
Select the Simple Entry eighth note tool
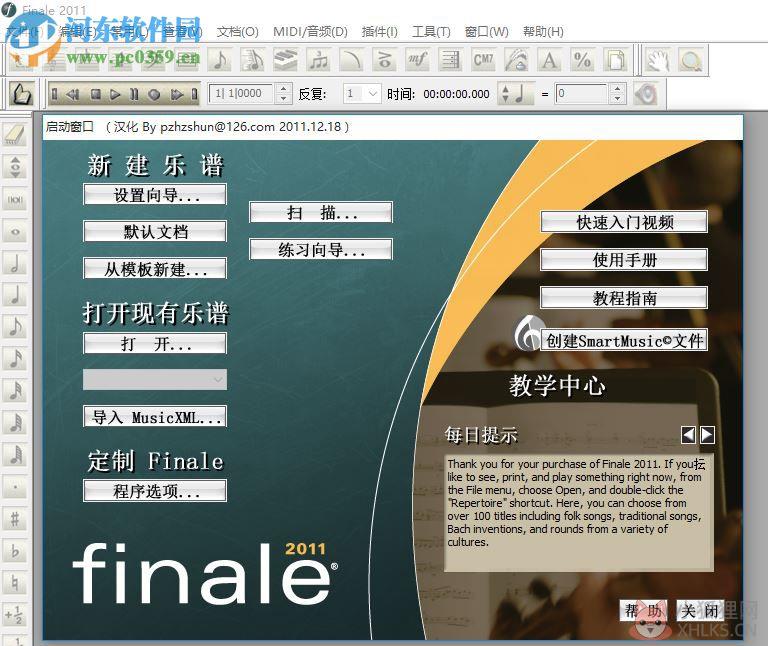pos(220,60)
